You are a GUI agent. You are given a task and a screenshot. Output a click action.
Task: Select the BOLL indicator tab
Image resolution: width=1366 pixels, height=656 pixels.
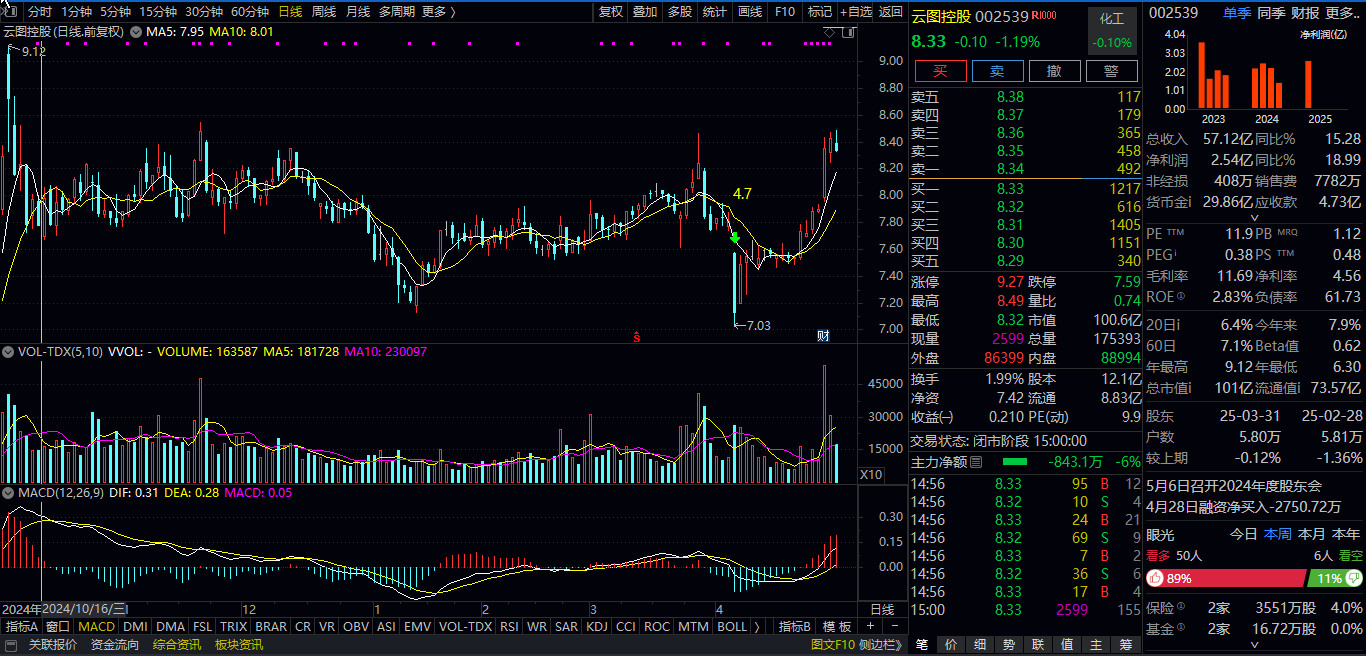733,627
